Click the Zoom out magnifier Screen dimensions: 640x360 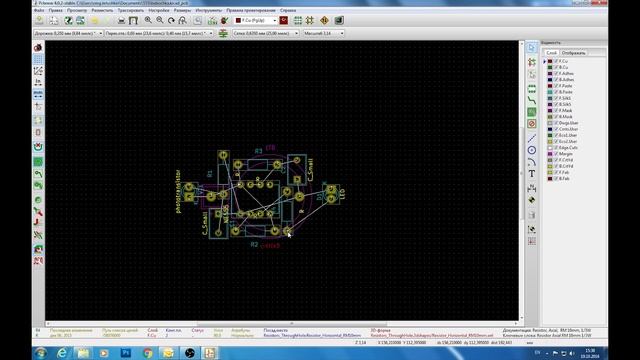coord(160,20)
